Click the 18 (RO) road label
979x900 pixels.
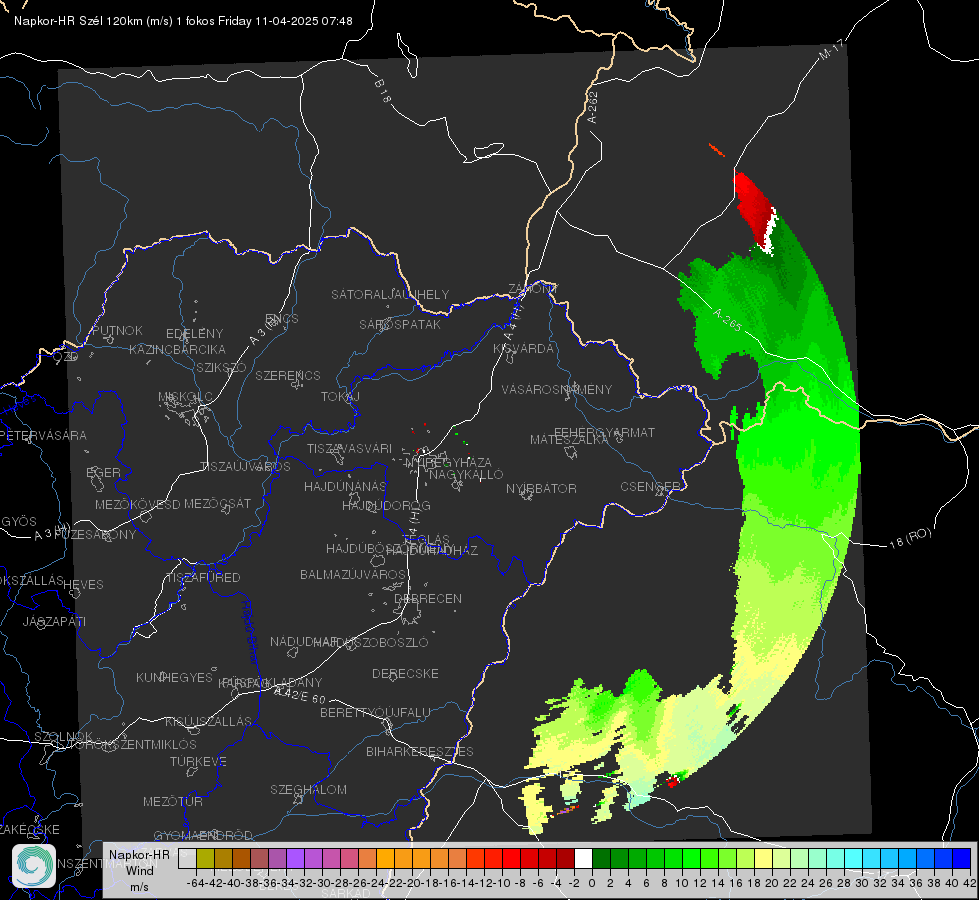click(x=910, y=538)
